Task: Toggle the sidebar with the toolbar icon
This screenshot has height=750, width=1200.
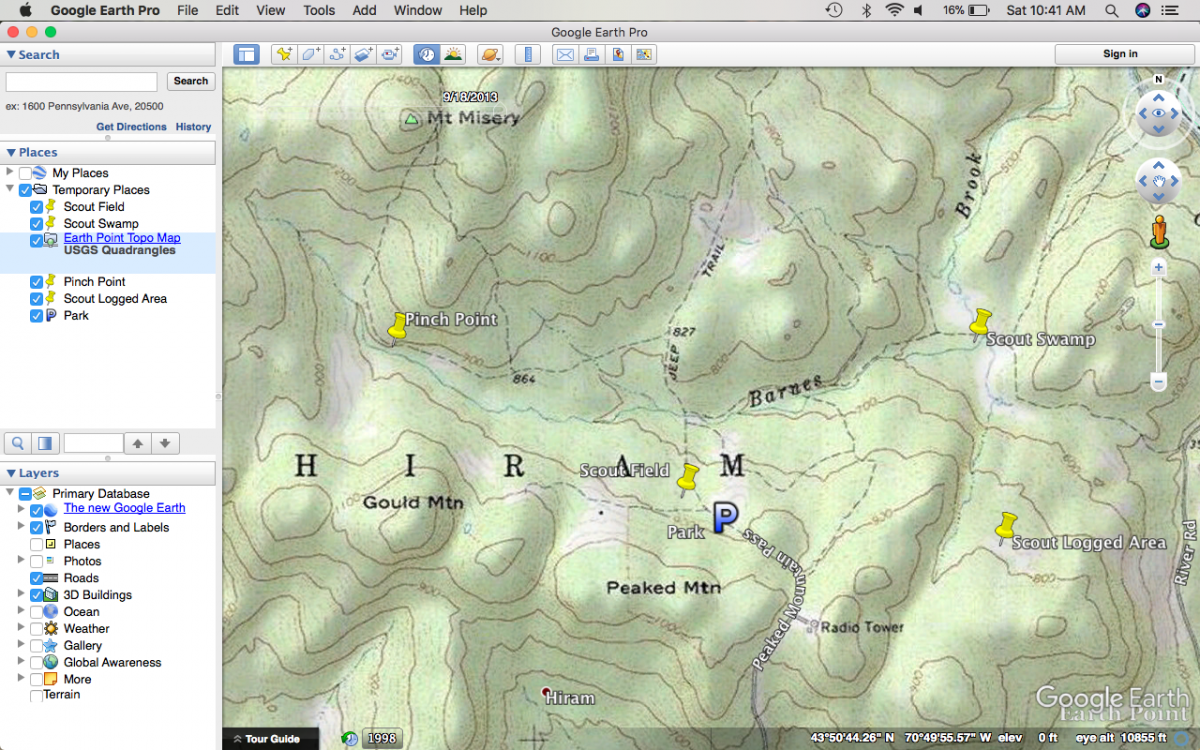Action: (x=246, y=54)
